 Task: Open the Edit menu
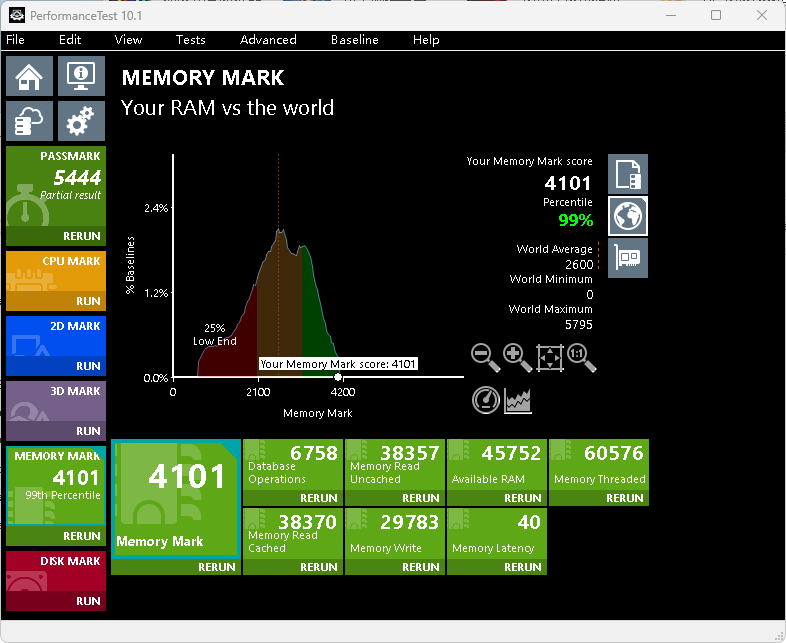coord(70,40)
